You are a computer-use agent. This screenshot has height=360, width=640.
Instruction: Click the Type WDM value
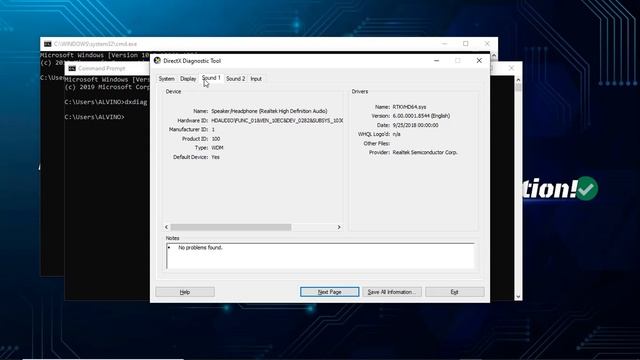tap(217, 148)
